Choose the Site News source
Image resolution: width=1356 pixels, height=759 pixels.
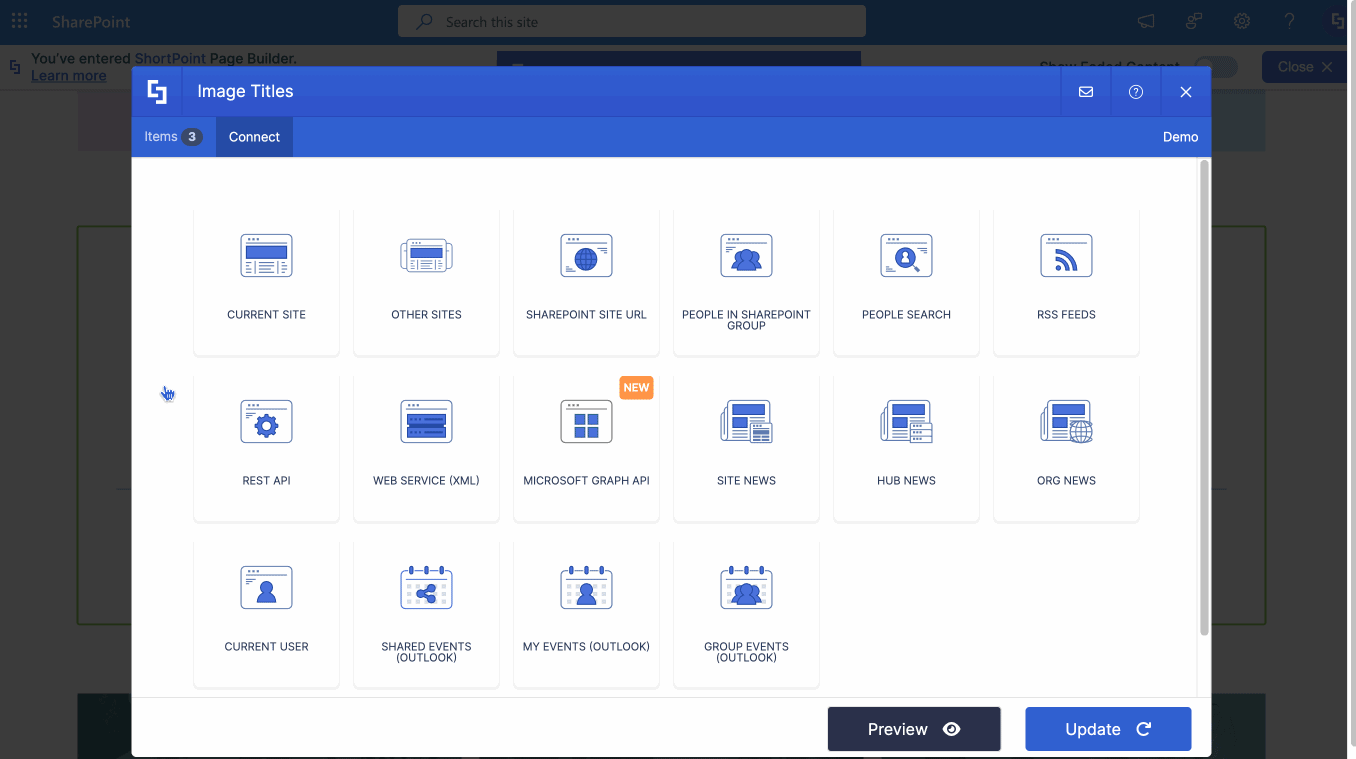pos(746,447)
